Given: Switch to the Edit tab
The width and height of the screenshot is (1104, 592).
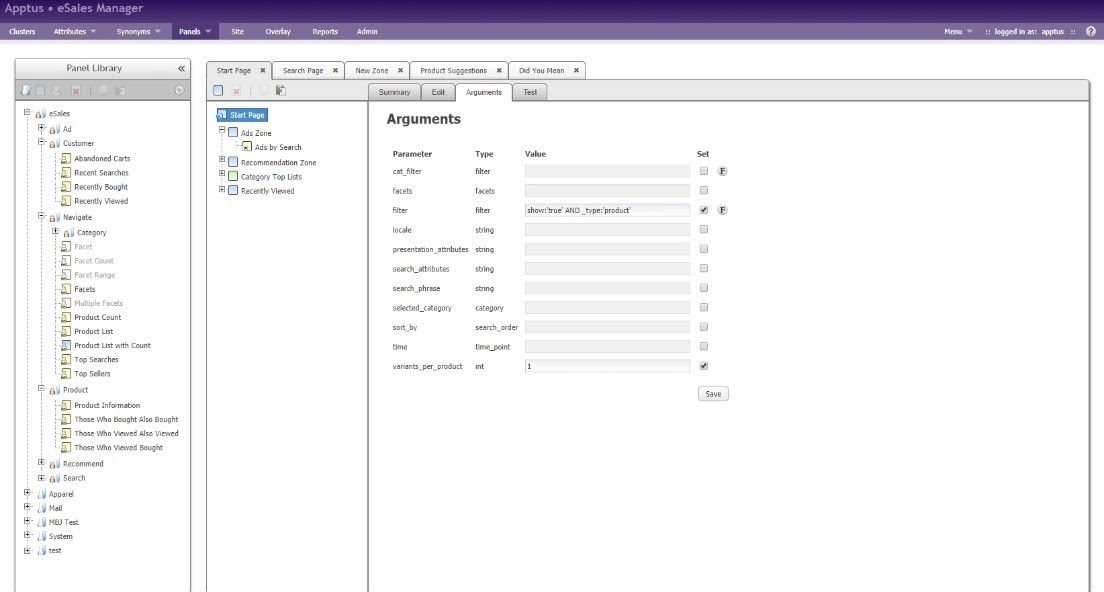Looking at the screenshot, I should [x=438, y=92].
